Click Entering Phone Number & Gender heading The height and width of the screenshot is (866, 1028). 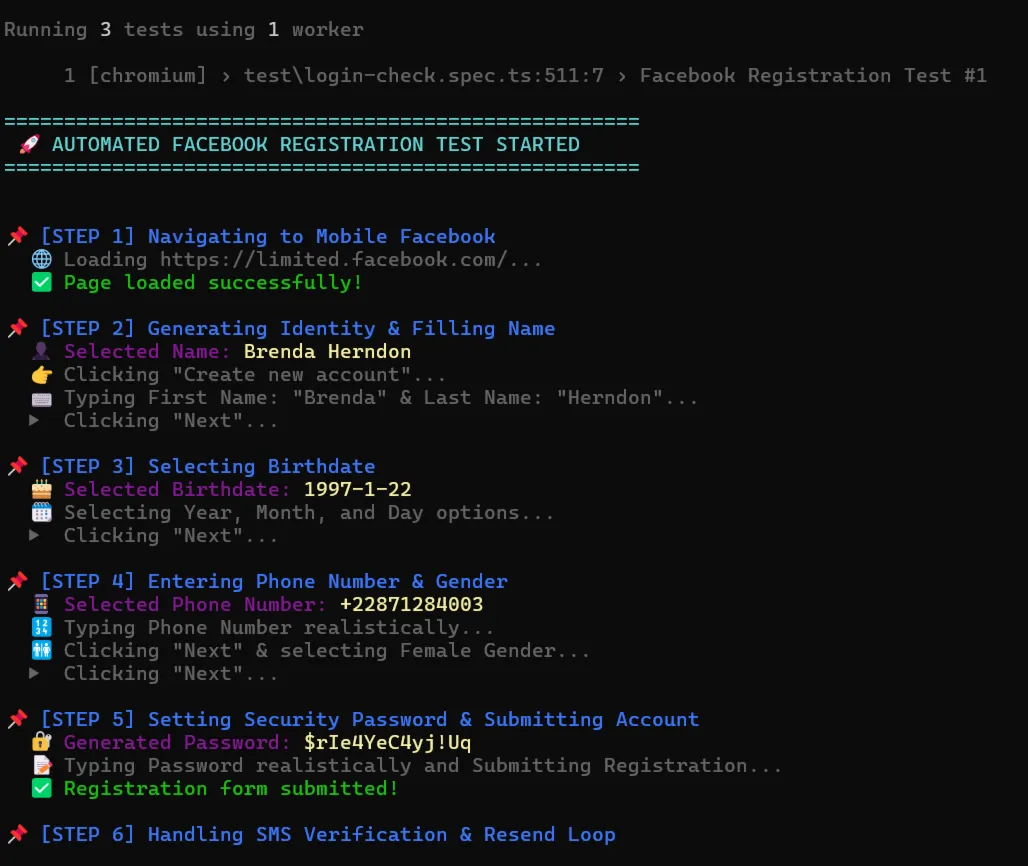(328, 581)
